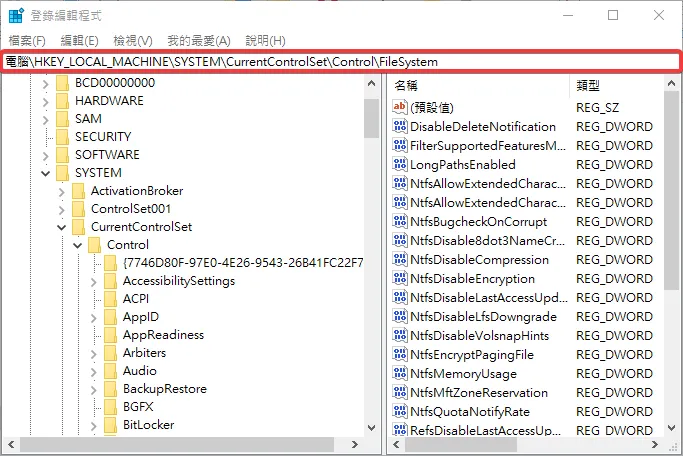Click the SAM folder icon

[x=63, y=118]
